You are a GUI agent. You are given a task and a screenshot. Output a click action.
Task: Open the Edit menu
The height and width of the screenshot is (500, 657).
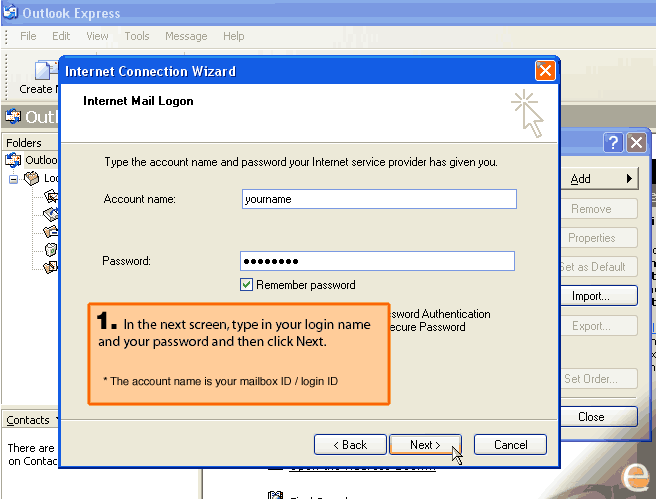(61, 36)
